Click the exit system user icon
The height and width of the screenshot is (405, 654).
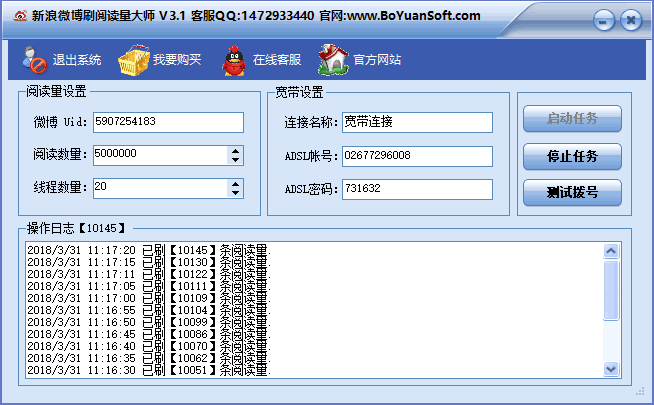coord(34,60)
